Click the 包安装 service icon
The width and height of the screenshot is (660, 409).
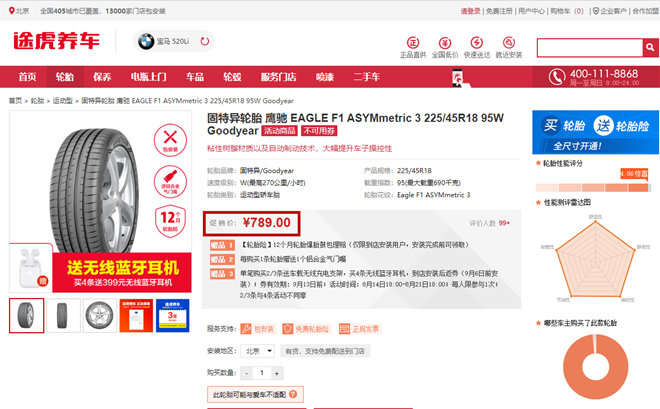tap(246, 329)
